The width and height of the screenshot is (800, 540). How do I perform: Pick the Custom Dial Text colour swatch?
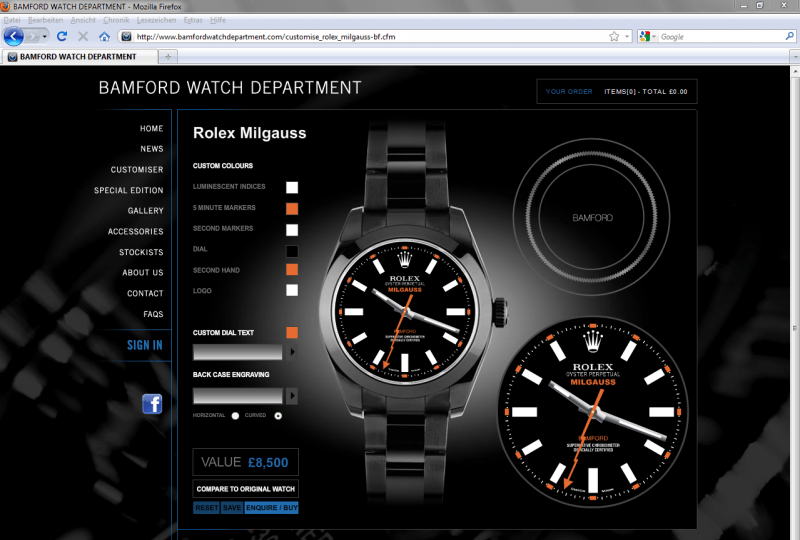(x=292, y=333)
